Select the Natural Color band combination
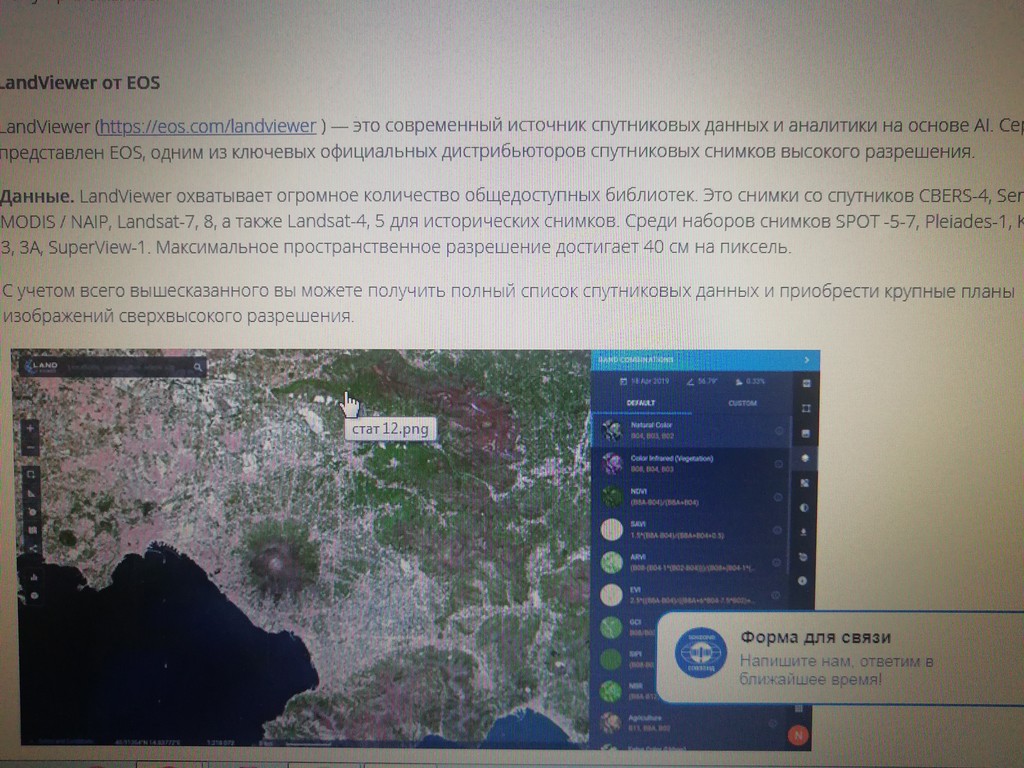Screen dimensions: 1024x768 coord(690,430)
